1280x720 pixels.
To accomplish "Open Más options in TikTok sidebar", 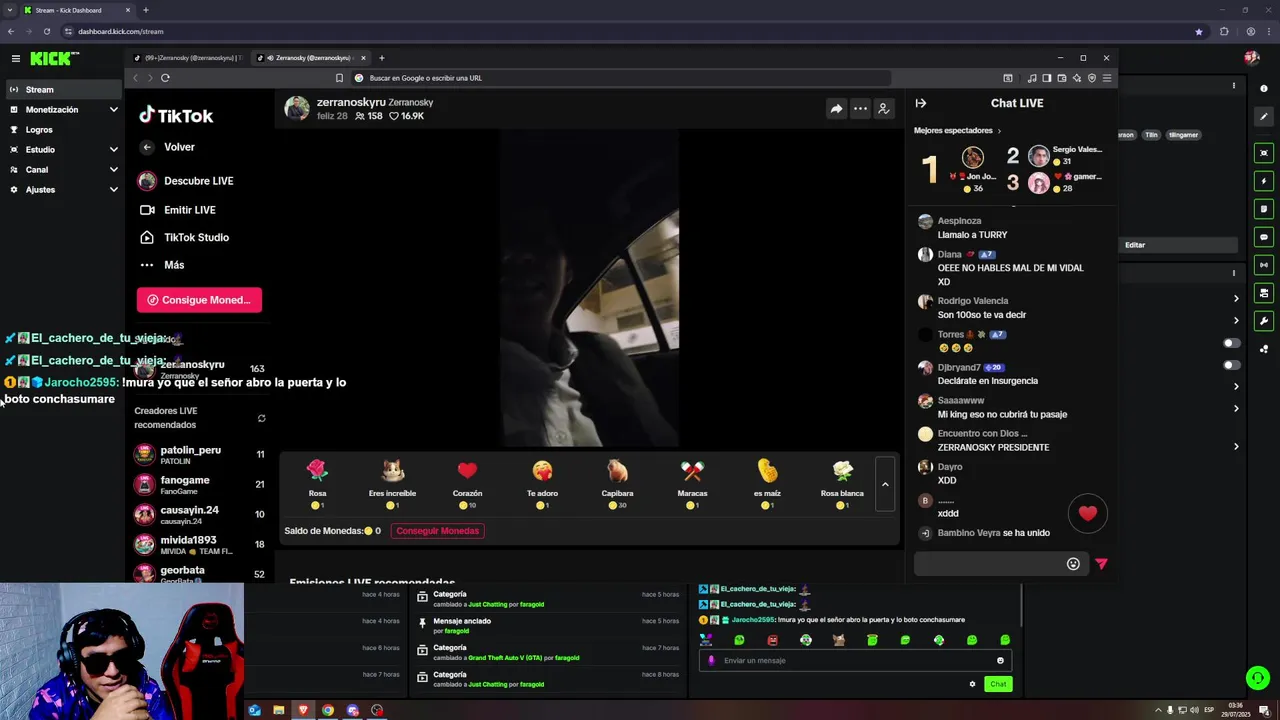I will [162, 265].
